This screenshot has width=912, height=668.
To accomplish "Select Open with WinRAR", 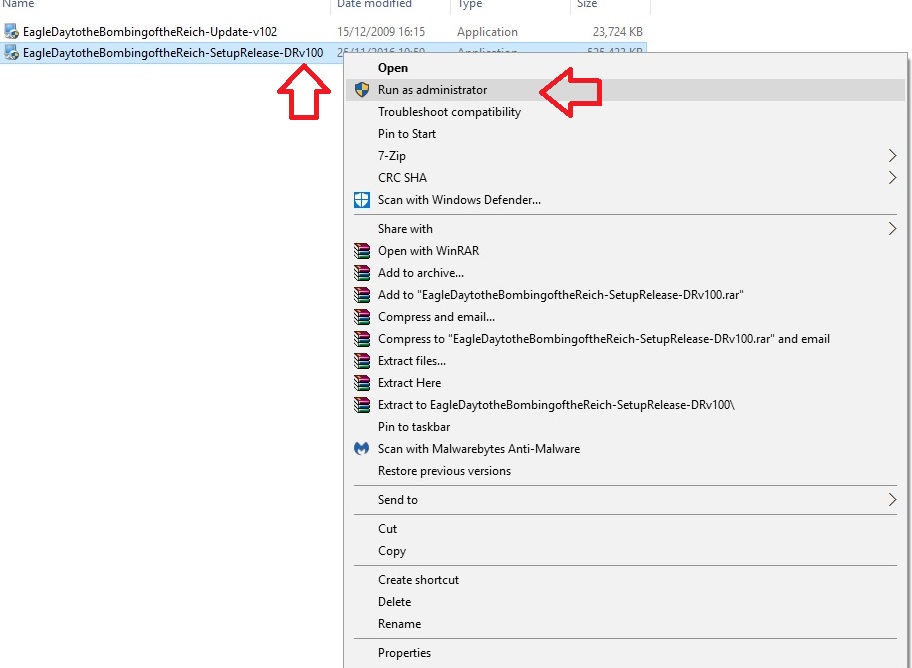I will click(625, 251).
